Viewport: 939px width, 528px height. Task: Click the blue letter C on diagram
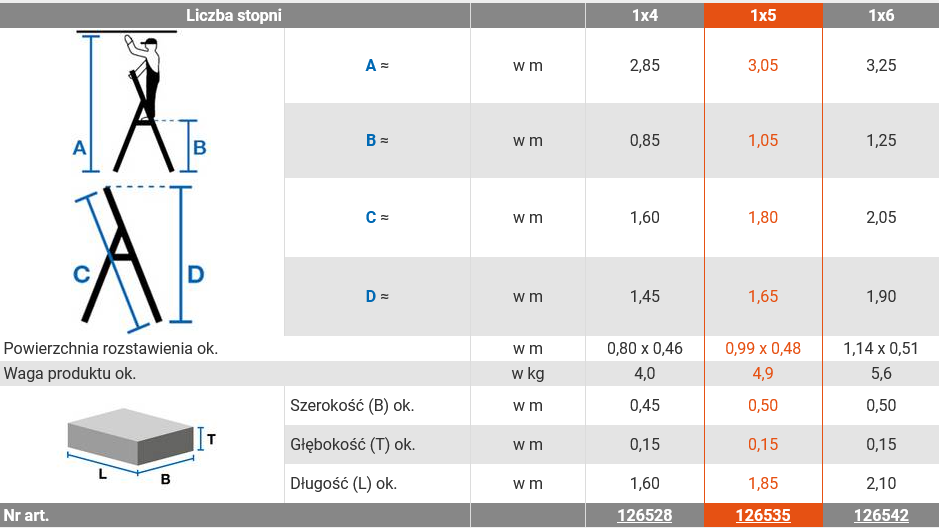[81, 275]
